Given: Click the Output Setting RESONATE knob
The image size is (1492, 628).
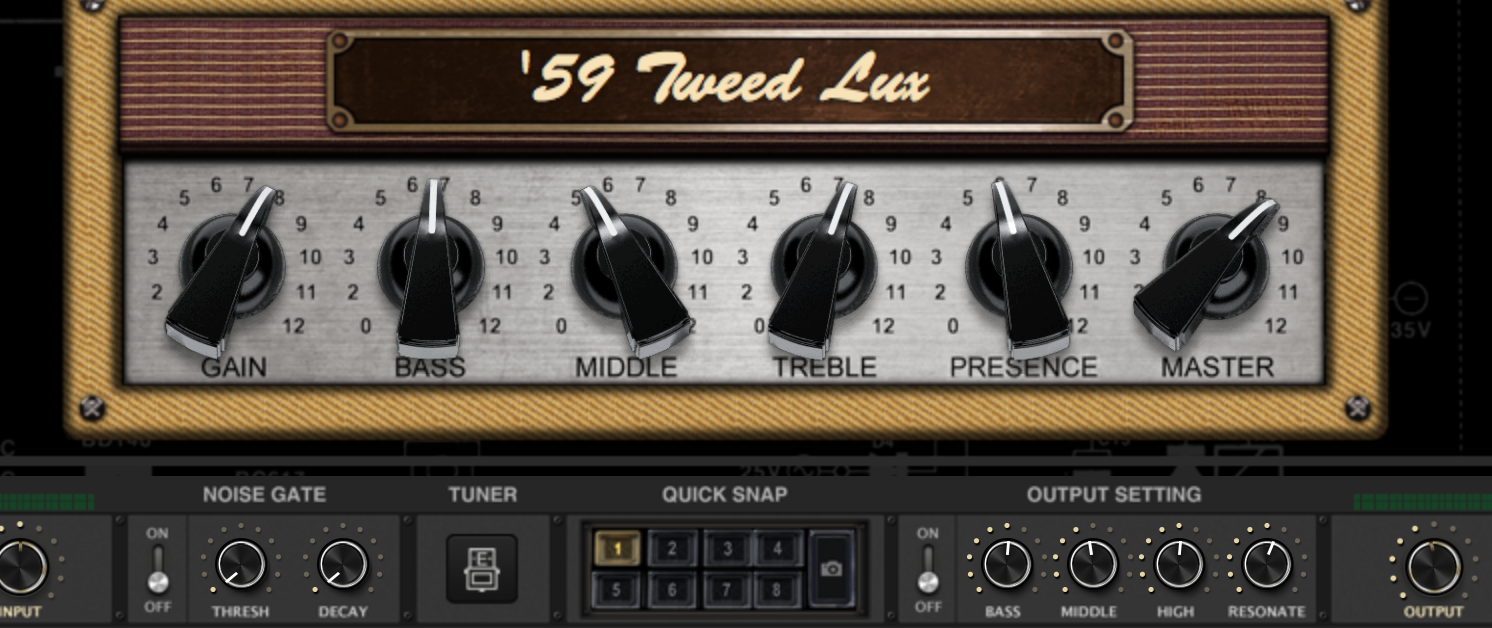Looking at the screenshot, I should tap(1266, 564).
